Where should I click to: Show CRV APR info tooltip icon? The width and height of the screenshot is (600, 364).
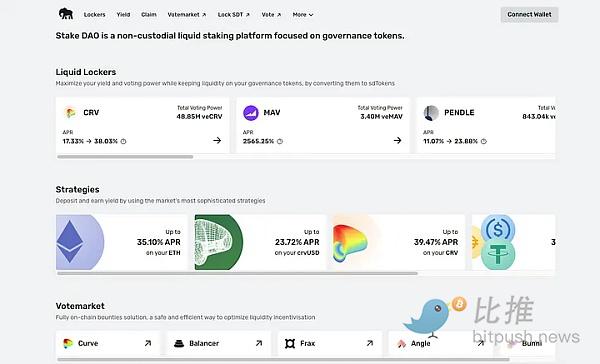(x=123, y=141)
